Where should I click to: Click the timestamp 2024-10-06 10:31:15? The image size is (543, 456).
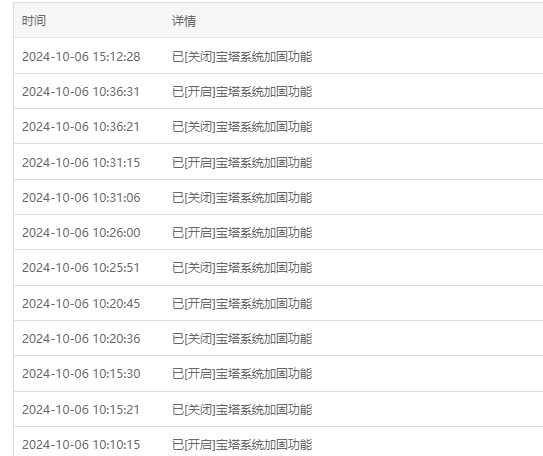(x=81, y=162)
